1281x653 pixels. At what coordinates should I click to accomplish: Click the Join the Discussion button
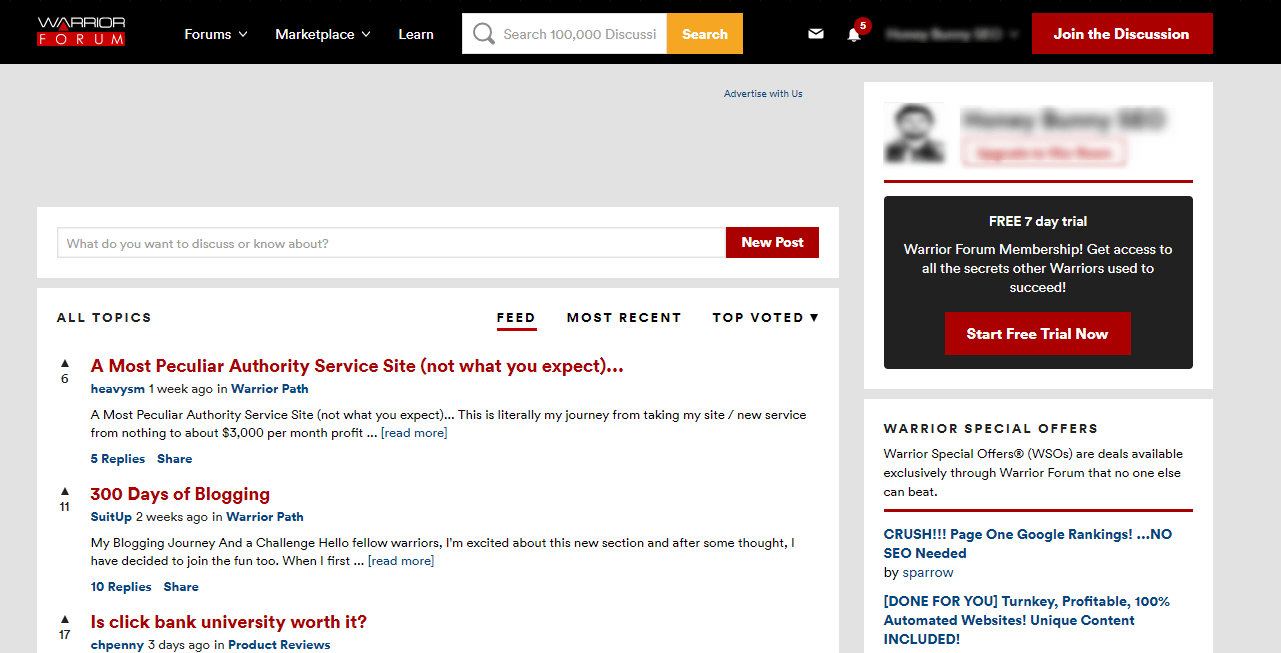(x=1121, y=34)
